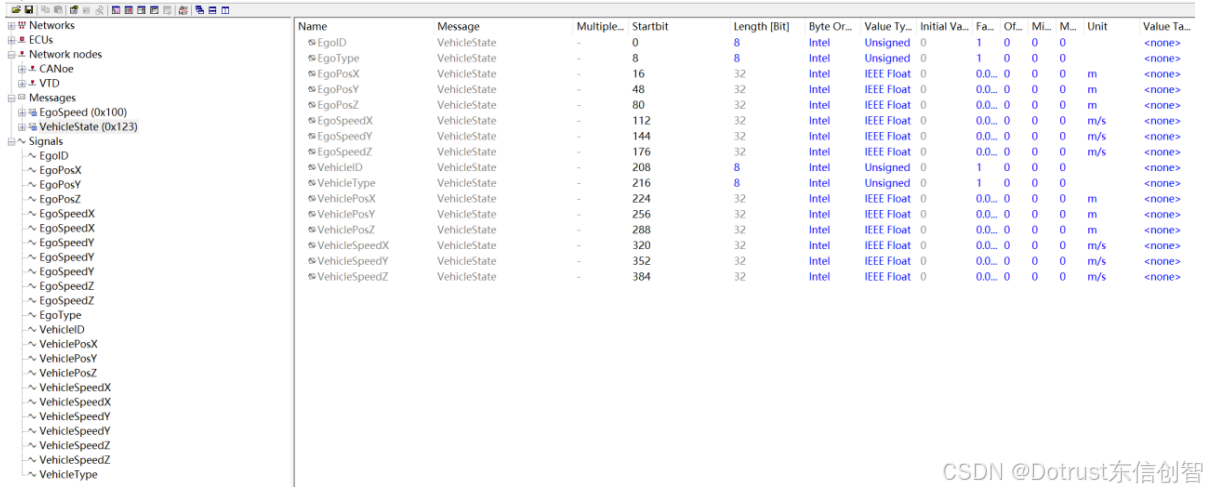Image resolution: width=1207 pixels, height=491 pixels.
Task: Select ECUs in the tree
Action: click(41, 40)
